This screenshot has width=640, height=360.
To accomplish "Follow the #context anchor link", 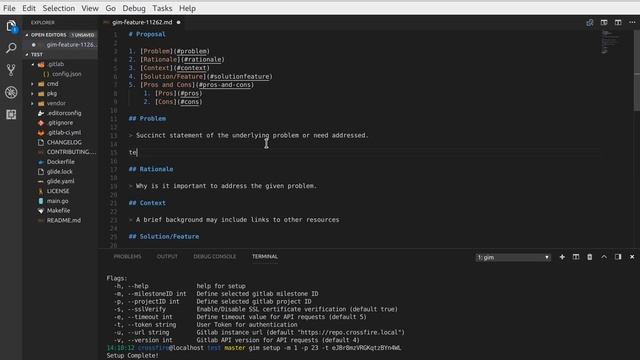I will pos(192,68).
